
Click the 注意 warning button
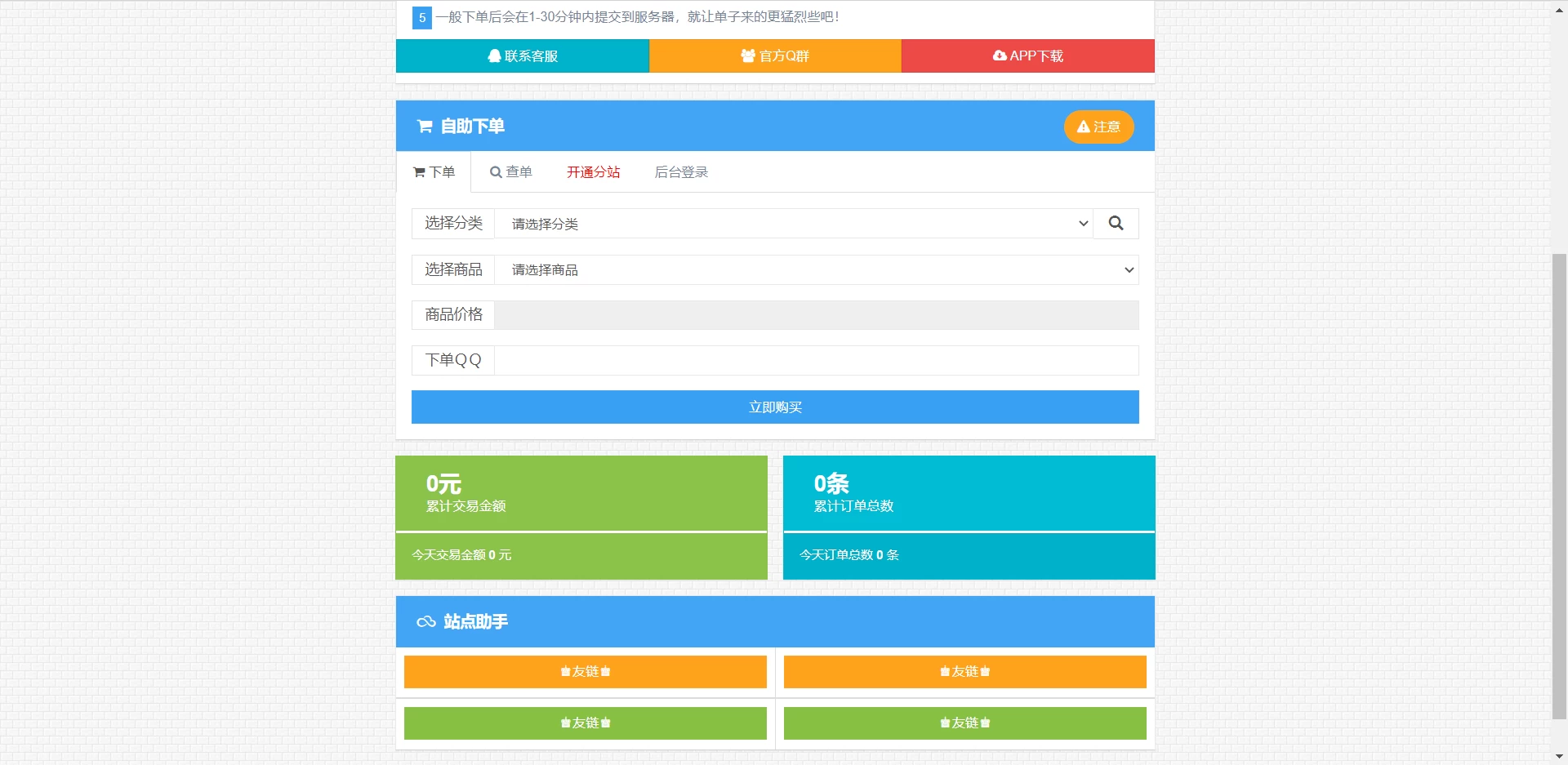[1098, 127]
